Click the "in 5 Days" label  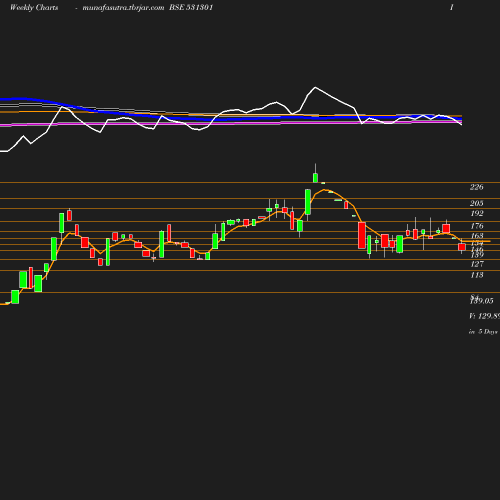(x=483, y=332)
